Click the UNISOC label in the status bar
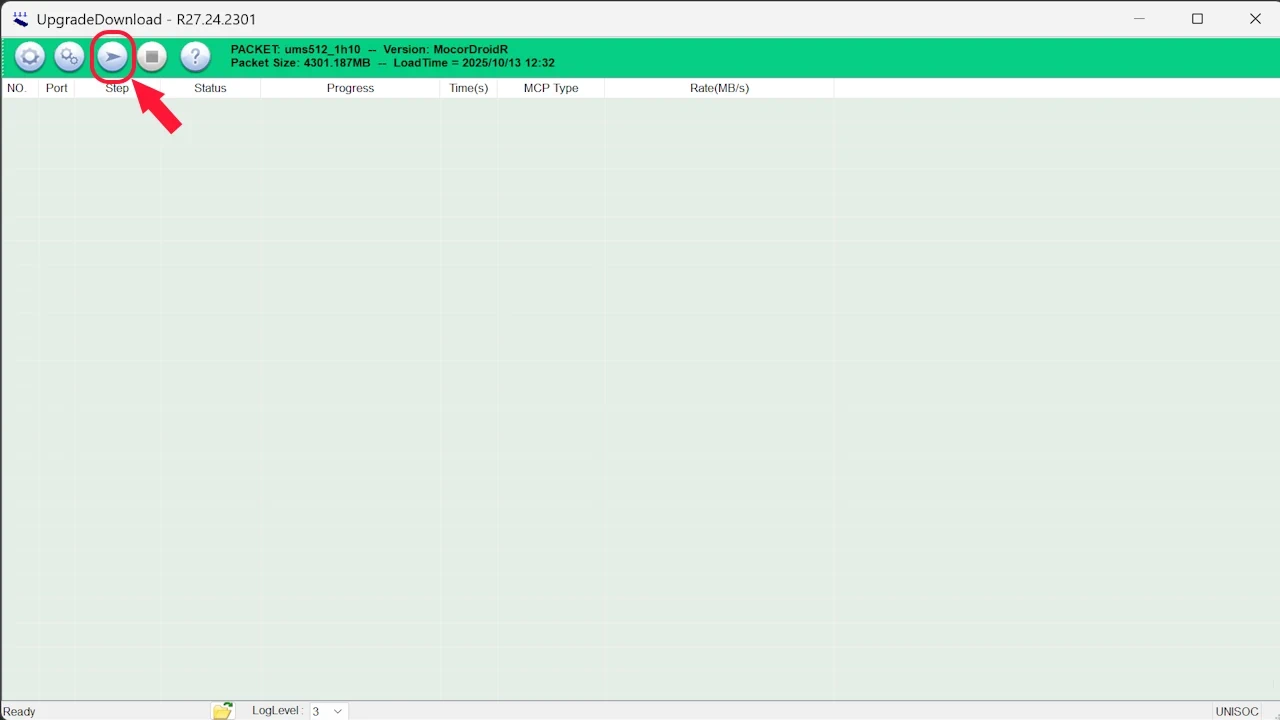This screenshot has width=1280, height=720. pyautogui.click(x=1237, y=710)
